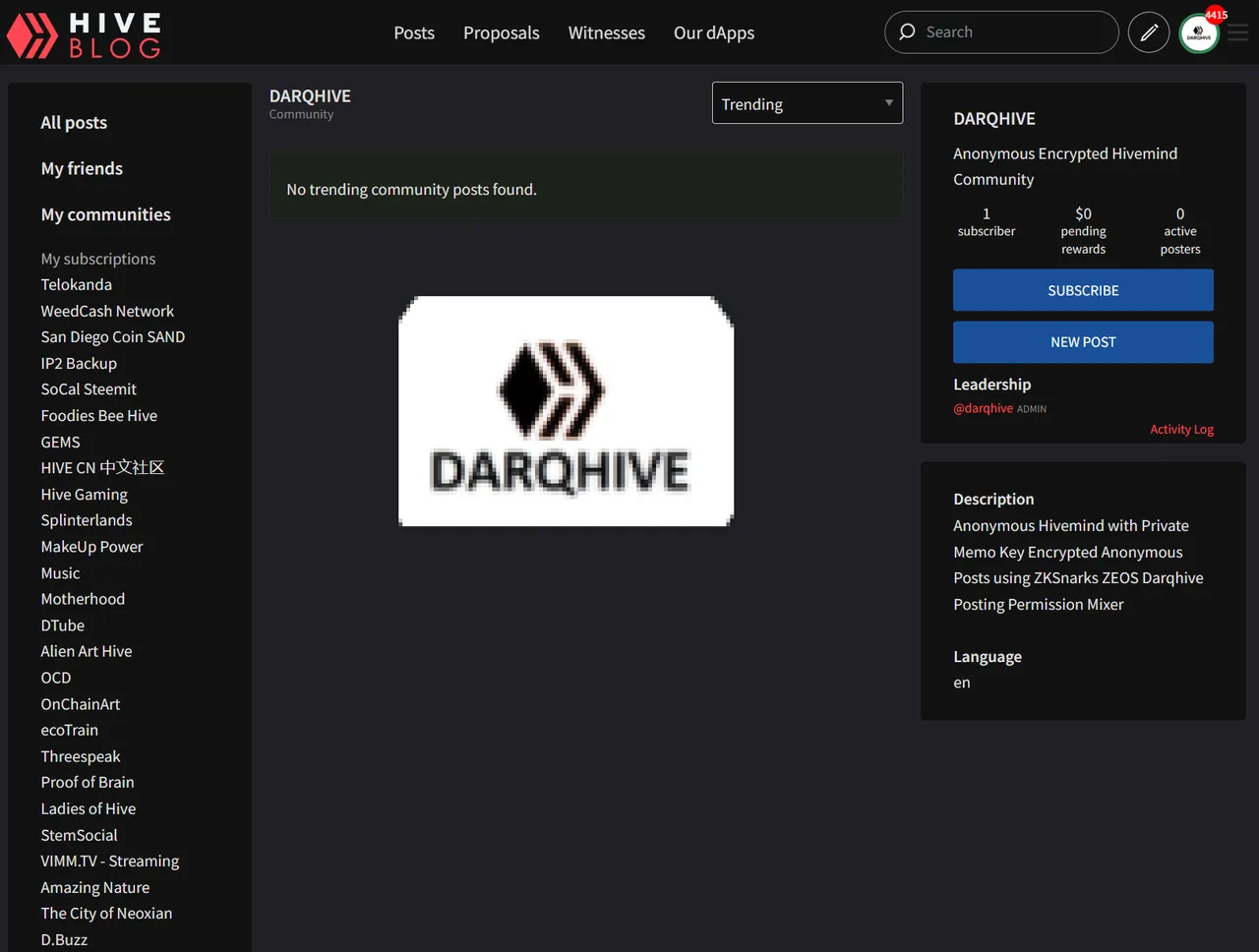Open The City of Neoxian community
The height and width of the screenshot is (952, 1259).
click(x=106, y=913)
